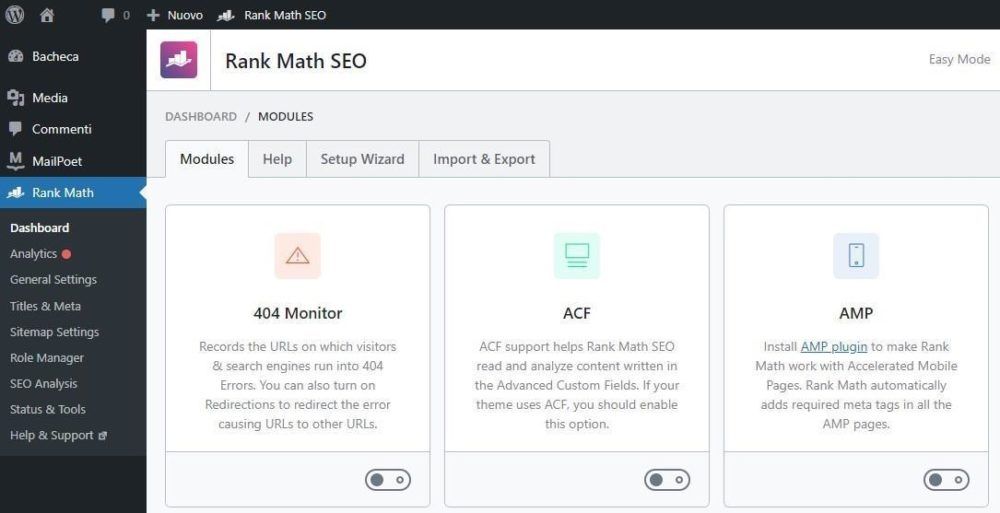Click the plus icon beside Nuovo
This screenshot has width=1000, height=513.
(x=153, y=15)
